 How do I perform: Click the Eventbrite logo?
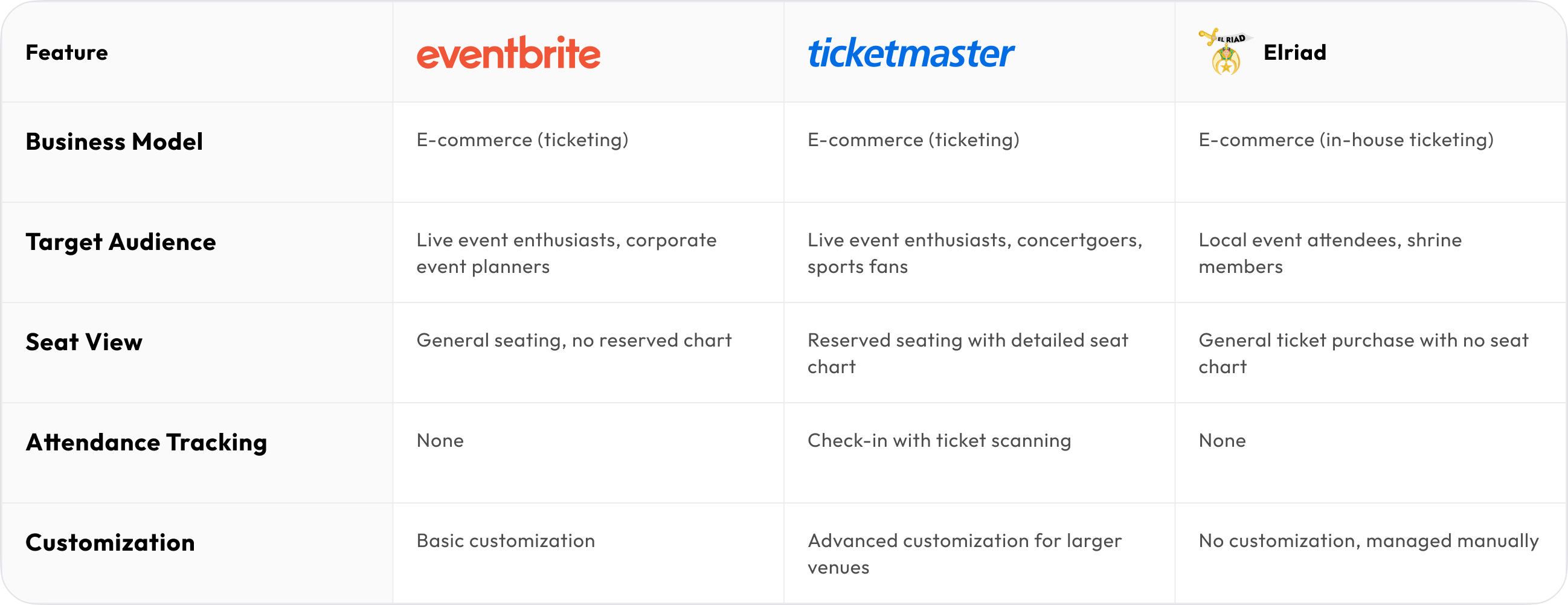tap(508, 53)
